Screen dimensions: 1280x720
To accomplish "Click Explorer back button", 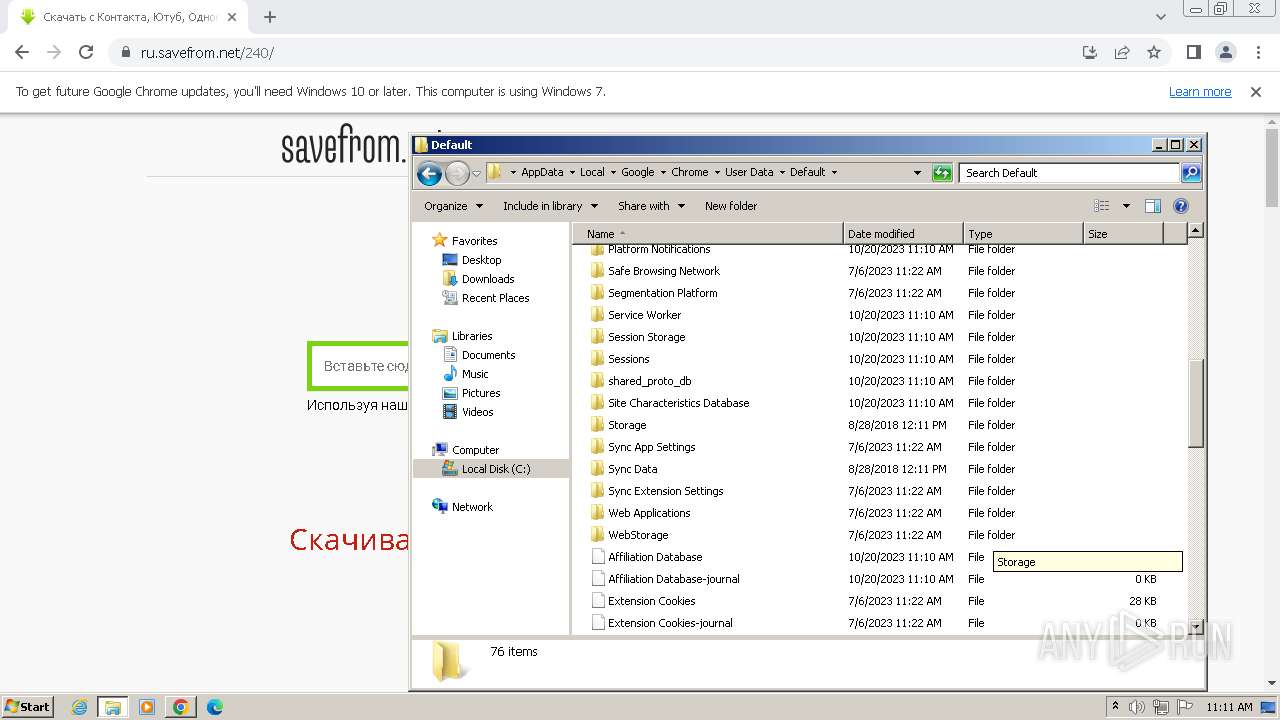I will 429,173.
